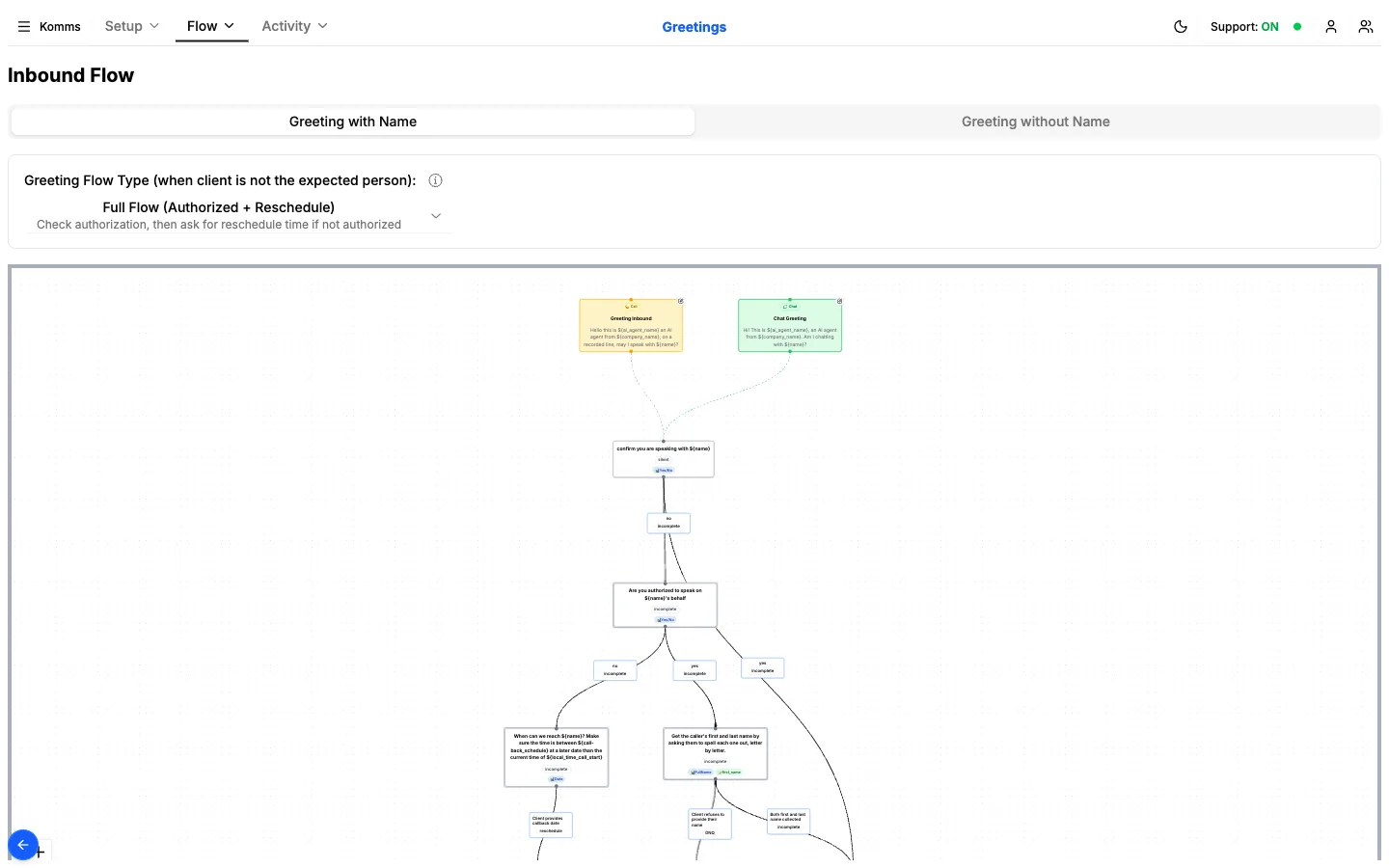Show info about Greeting Flow Type
Image resolution: width=1389 pixels, height=868 pixels.
coord(436,180)
